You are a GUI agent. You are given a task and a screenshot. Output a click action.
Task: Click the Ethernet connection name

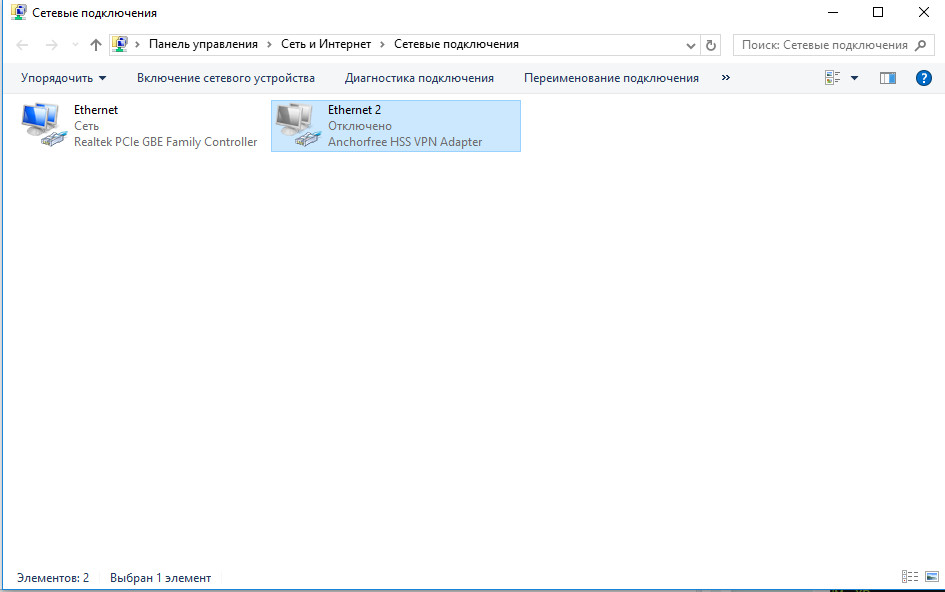tap(96, 110)
